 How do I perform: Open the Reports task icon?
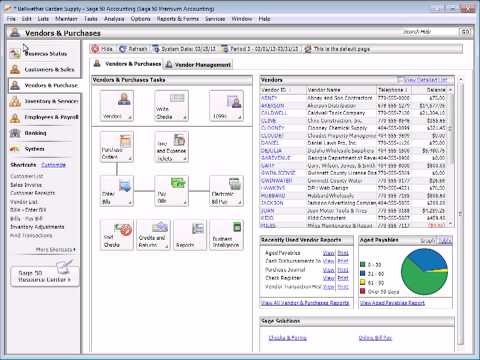pos(190,235)
